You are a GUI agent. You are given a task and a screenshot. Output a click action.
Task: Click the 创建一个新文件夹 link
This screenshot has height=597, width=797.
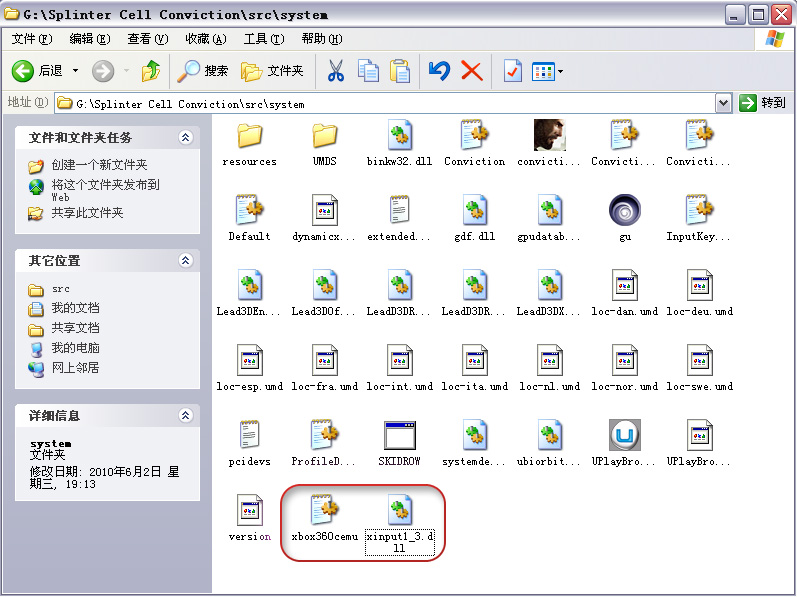pyautogui.click(x=99, y=165)
